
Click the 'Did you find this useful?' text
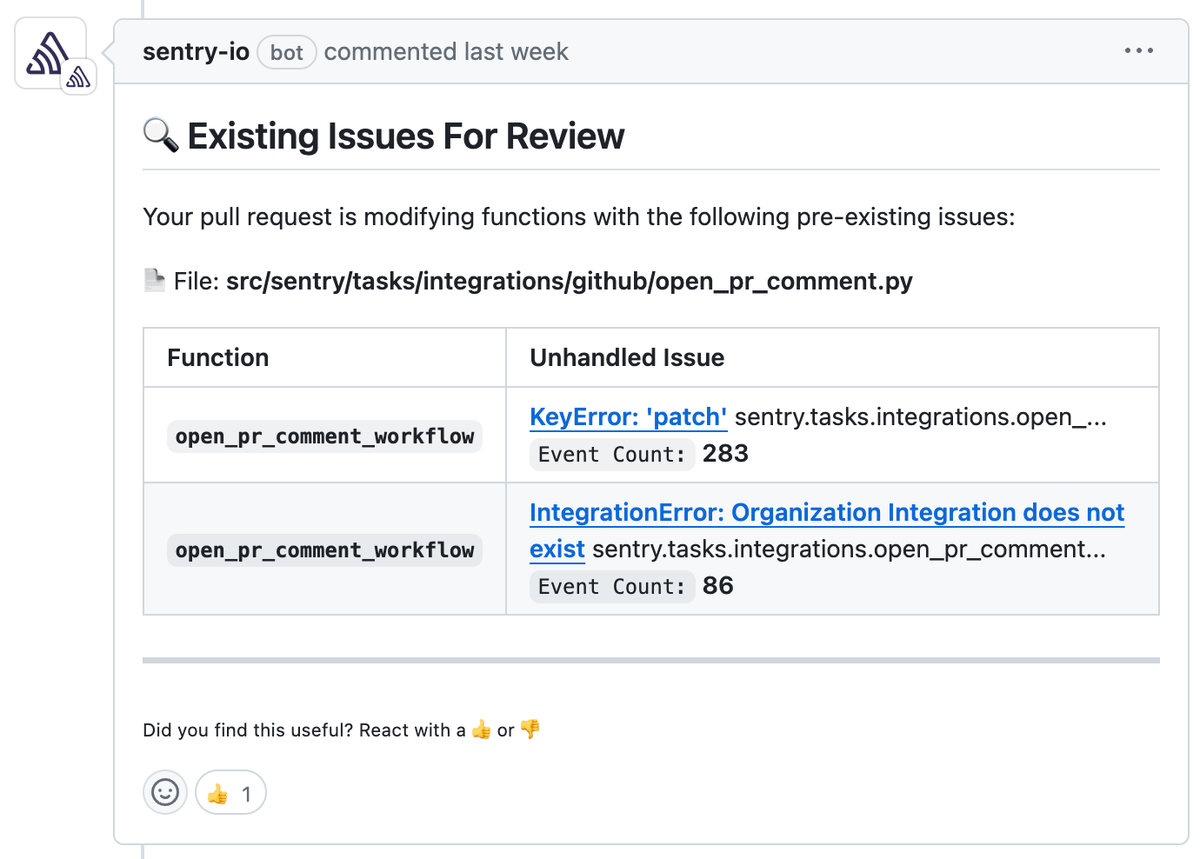[246, 730]
